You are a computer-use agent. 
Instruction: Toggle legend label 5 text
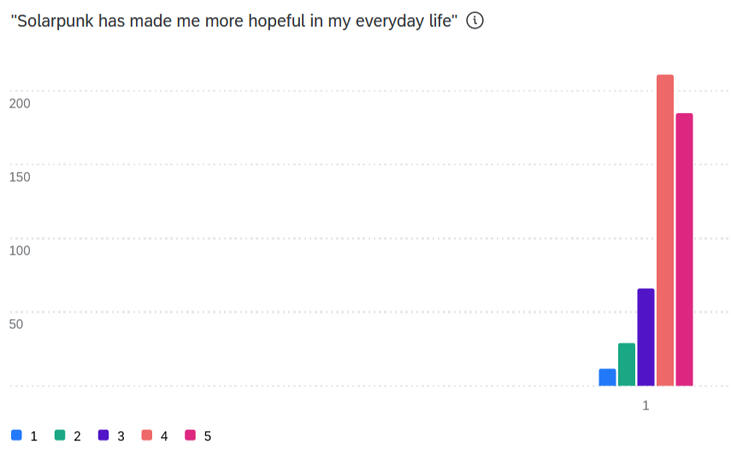(207, 436)
